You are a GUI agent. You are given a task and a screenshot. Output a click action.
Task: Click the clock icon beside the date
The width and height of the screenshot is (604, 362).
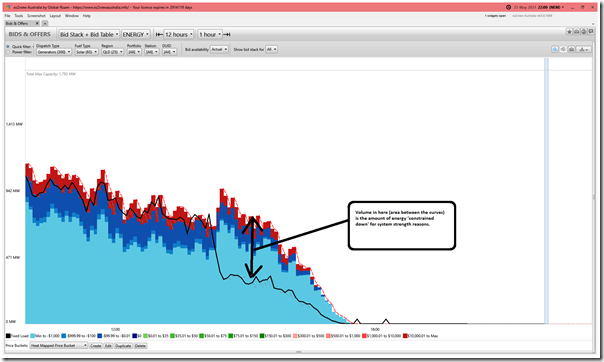[508, 7]
